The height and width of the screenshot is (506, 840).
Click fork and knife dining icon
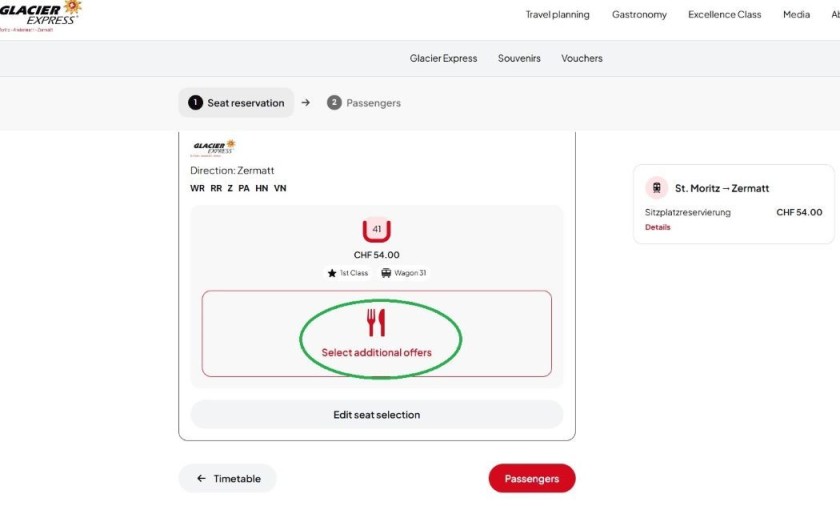click(376, 322)
